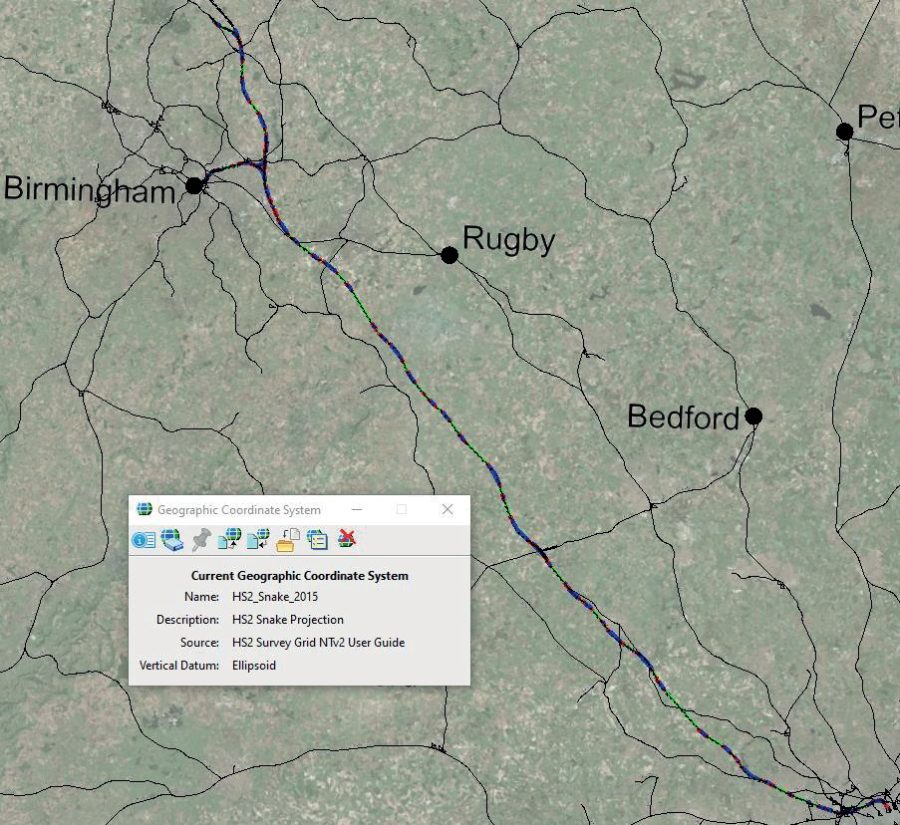The width and height of the screenshot is (900, 825).
Task: Minimize the Geographic Coordinate System dialog
Action: pyautogui.click(x=359, y=509)
